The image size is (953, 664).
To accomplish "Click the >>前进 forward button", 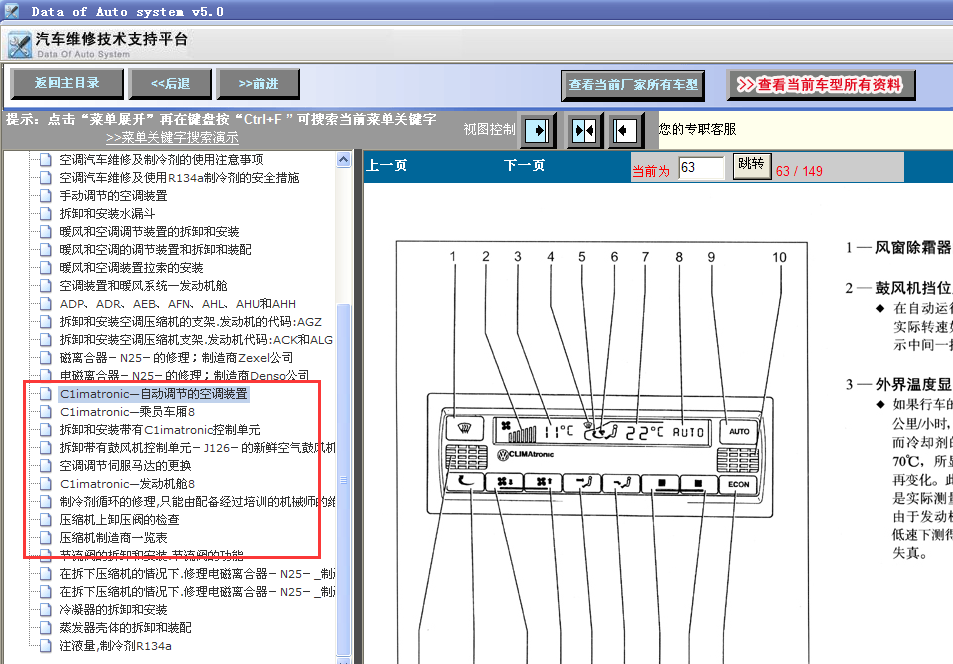I will point(258,83).
